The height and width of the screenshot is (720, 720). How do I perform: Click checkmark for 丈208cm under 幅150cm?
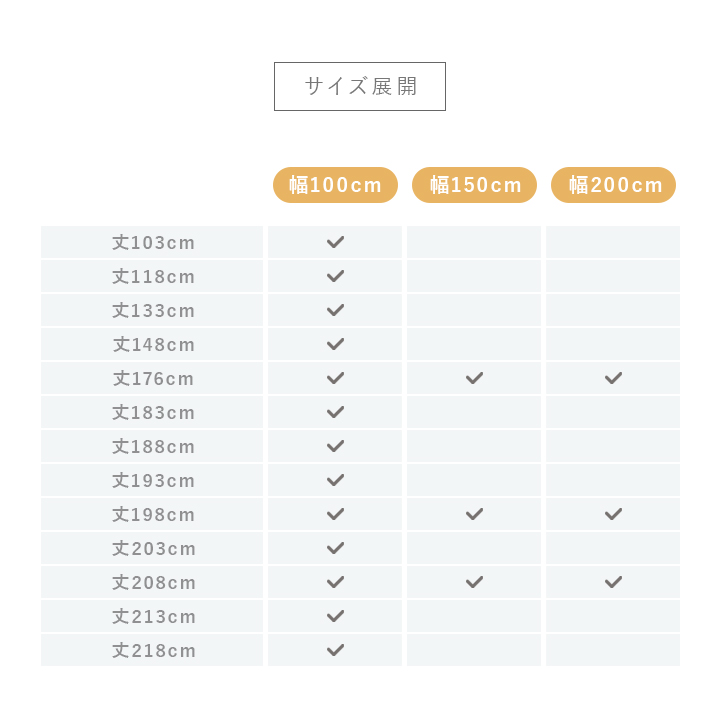474,582
